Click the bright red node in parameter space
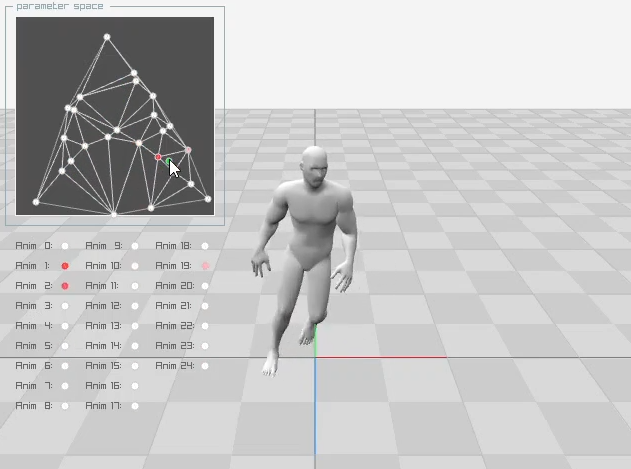This screenshot has width=631, height=469. pos(158,157)
